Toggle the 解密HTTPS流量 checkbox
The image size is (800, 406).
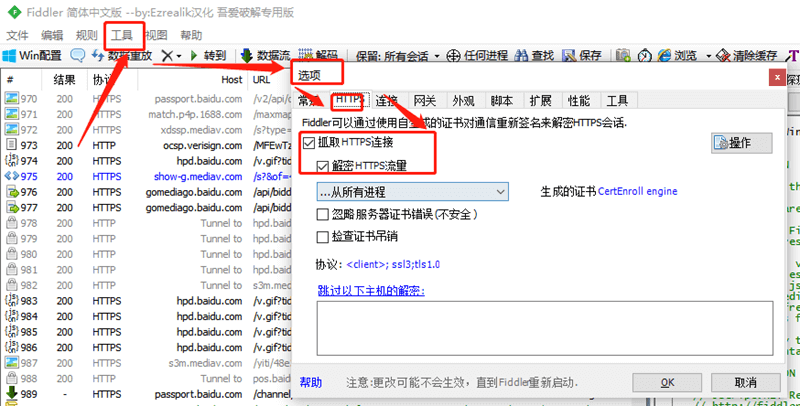pyautogui.click(x=322, y=166)
